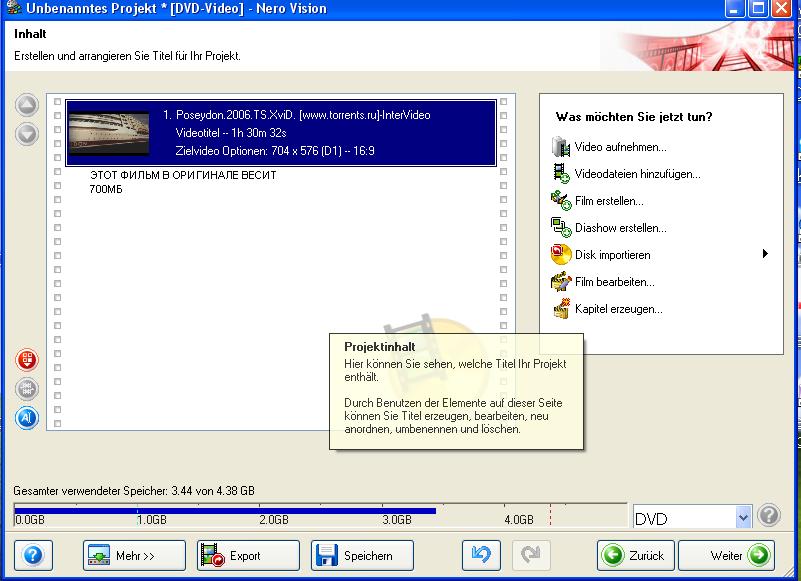This screenshot has width=801, height=581.
Task: Select the Poseydon video title thumbnail
Action: tap(108, 132)
